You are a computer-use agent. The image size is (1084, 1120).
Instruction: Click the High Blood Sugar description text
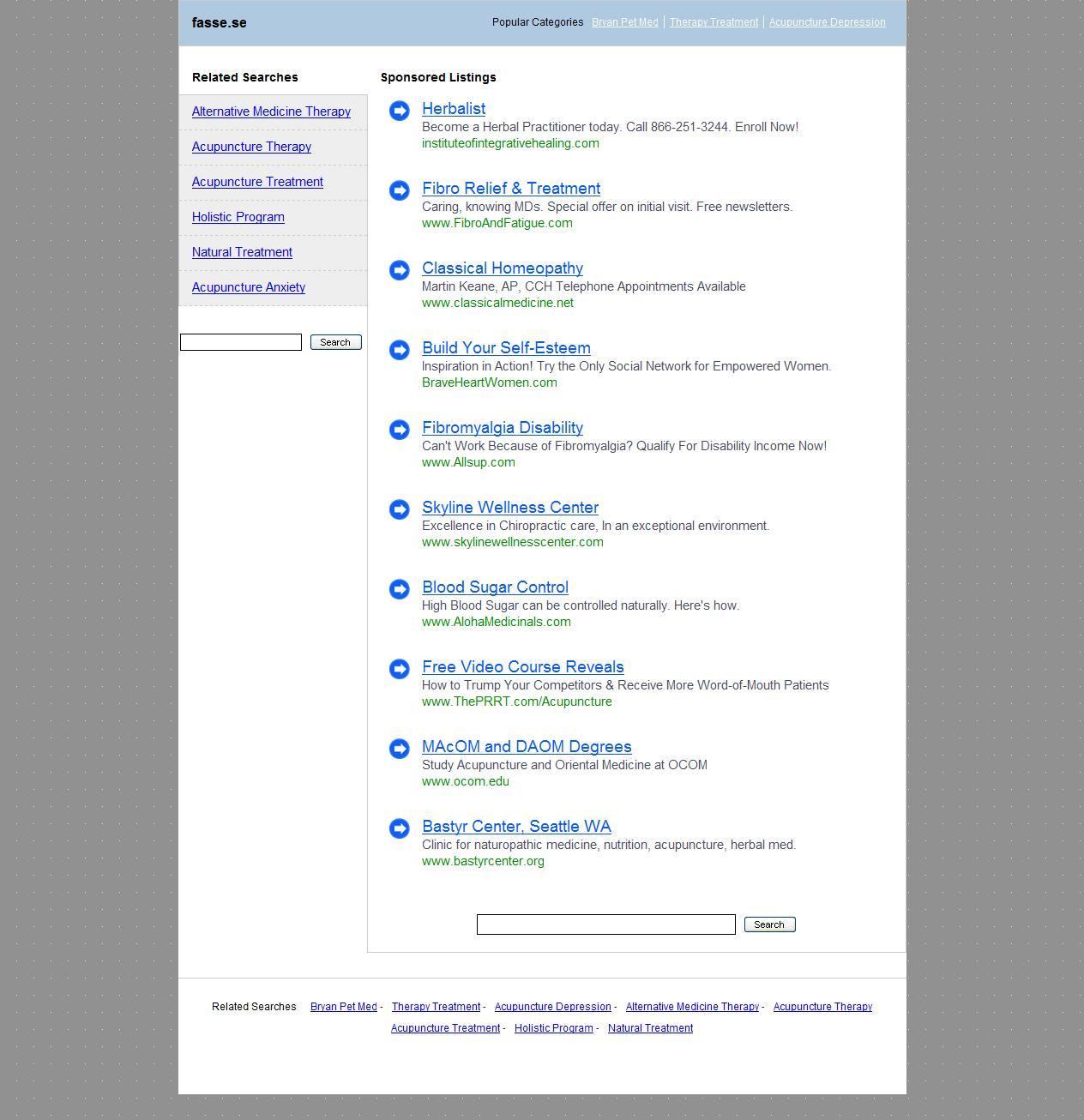[x=581, y=605]
